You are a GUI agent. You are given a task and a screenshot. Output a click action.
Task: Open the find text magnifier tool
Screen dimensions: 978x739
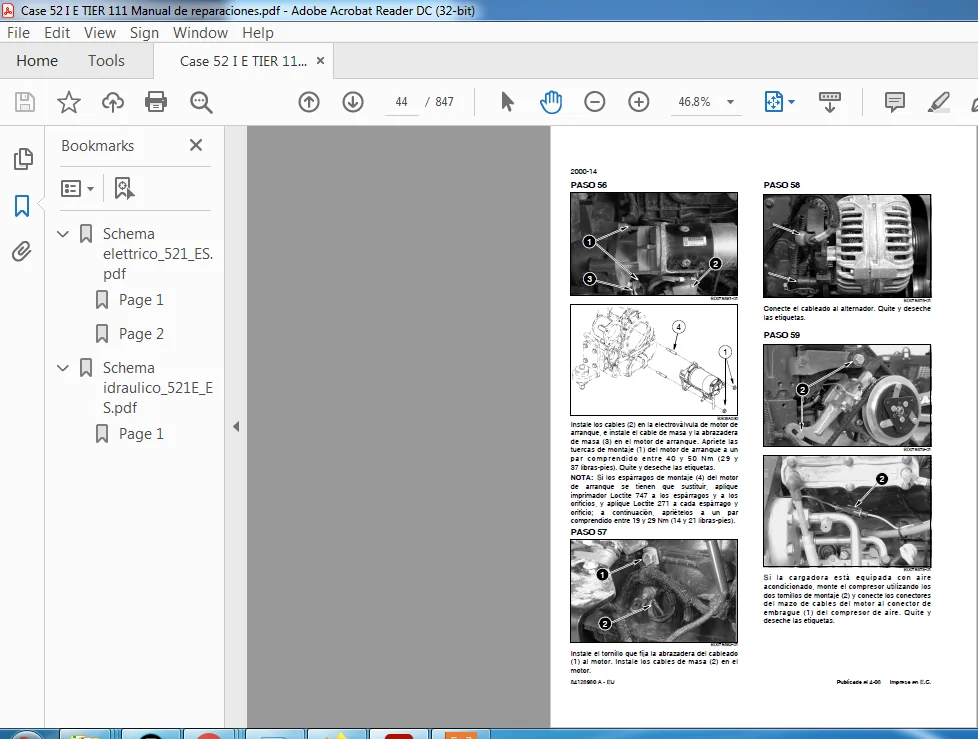click(201, 102)
